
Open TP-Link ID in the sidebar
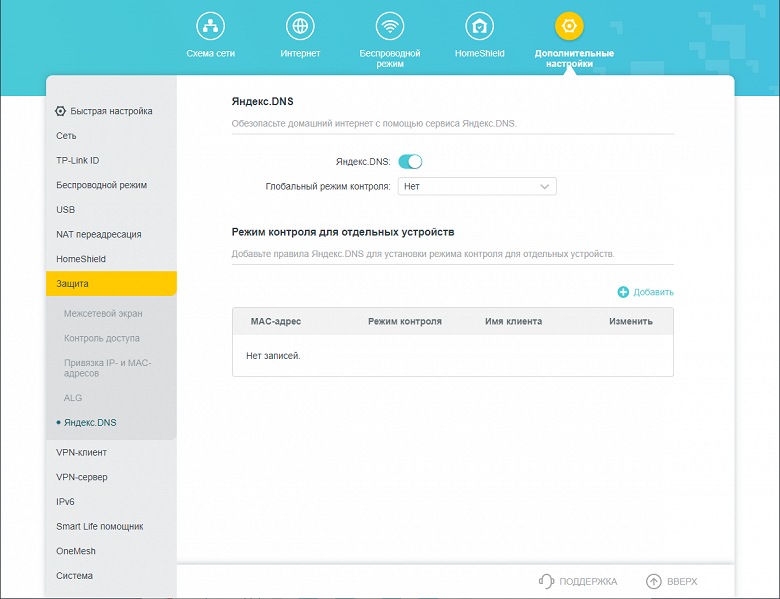point(78,160)
